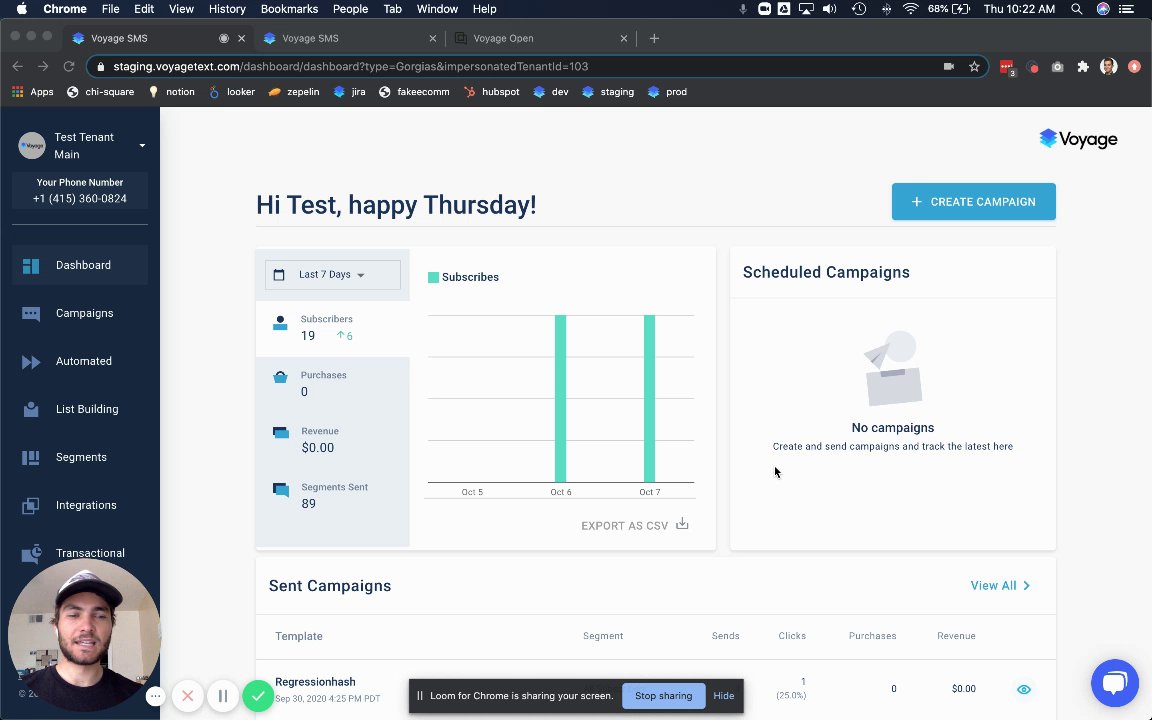
Task: View Regressionhash campaign with eye icon
Action: [1023, 689]
